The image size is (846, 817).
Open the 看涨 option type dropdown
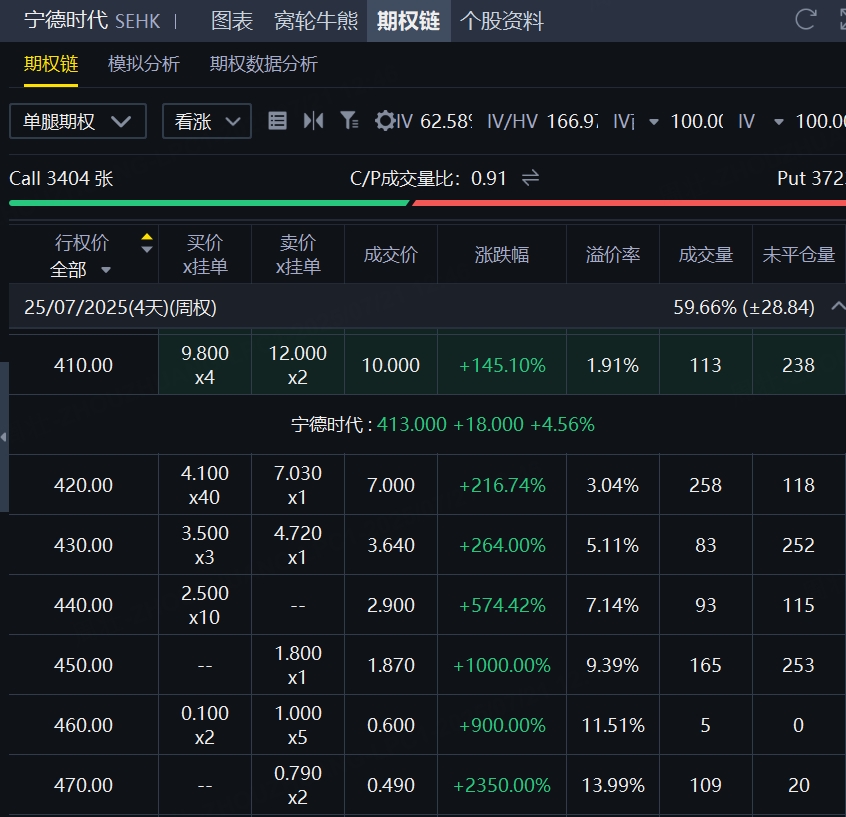click(x=206, y=121)
